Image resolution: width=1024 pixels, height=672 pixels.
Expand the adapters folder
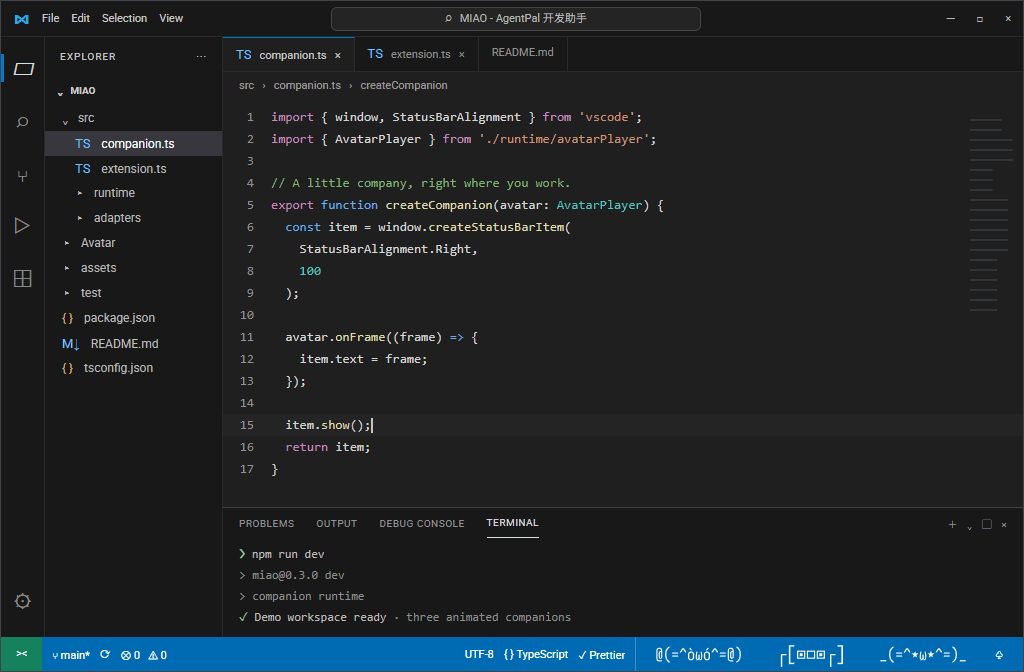[x=80, y=218]
